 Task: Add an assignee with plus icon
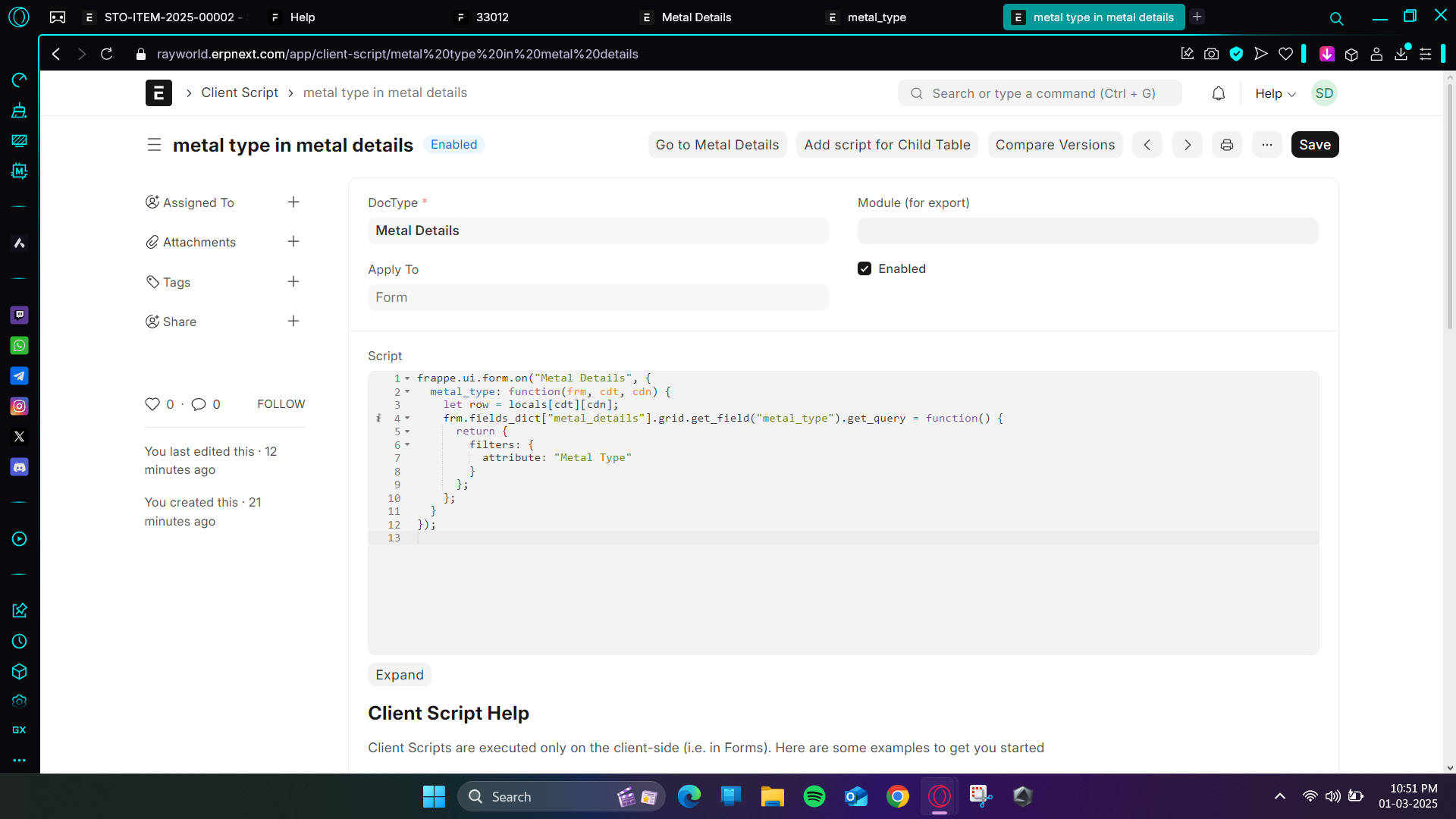click(293, 202)
